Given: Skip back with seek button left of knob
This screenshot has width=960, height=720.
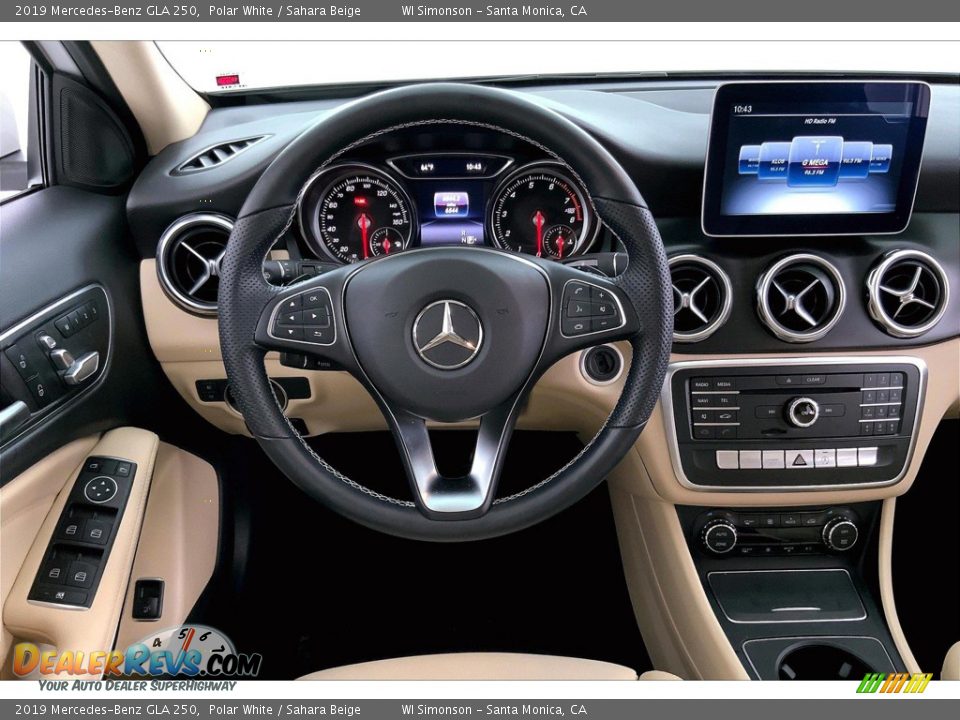Looking at the screenshot, I should (x=770, y=411).
